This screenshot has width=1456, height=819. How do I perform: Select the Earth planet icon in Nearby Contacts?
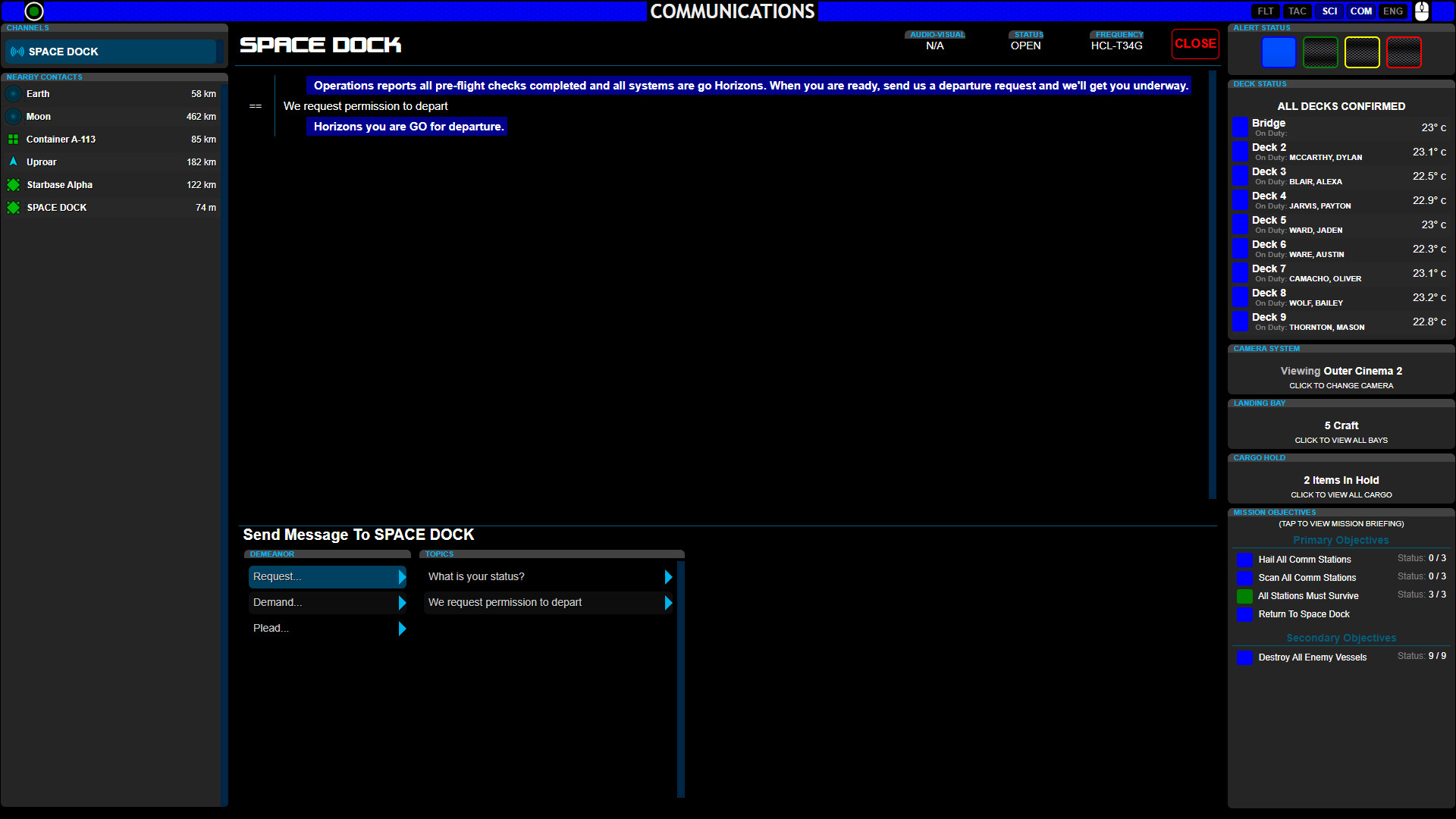[13, 93]
